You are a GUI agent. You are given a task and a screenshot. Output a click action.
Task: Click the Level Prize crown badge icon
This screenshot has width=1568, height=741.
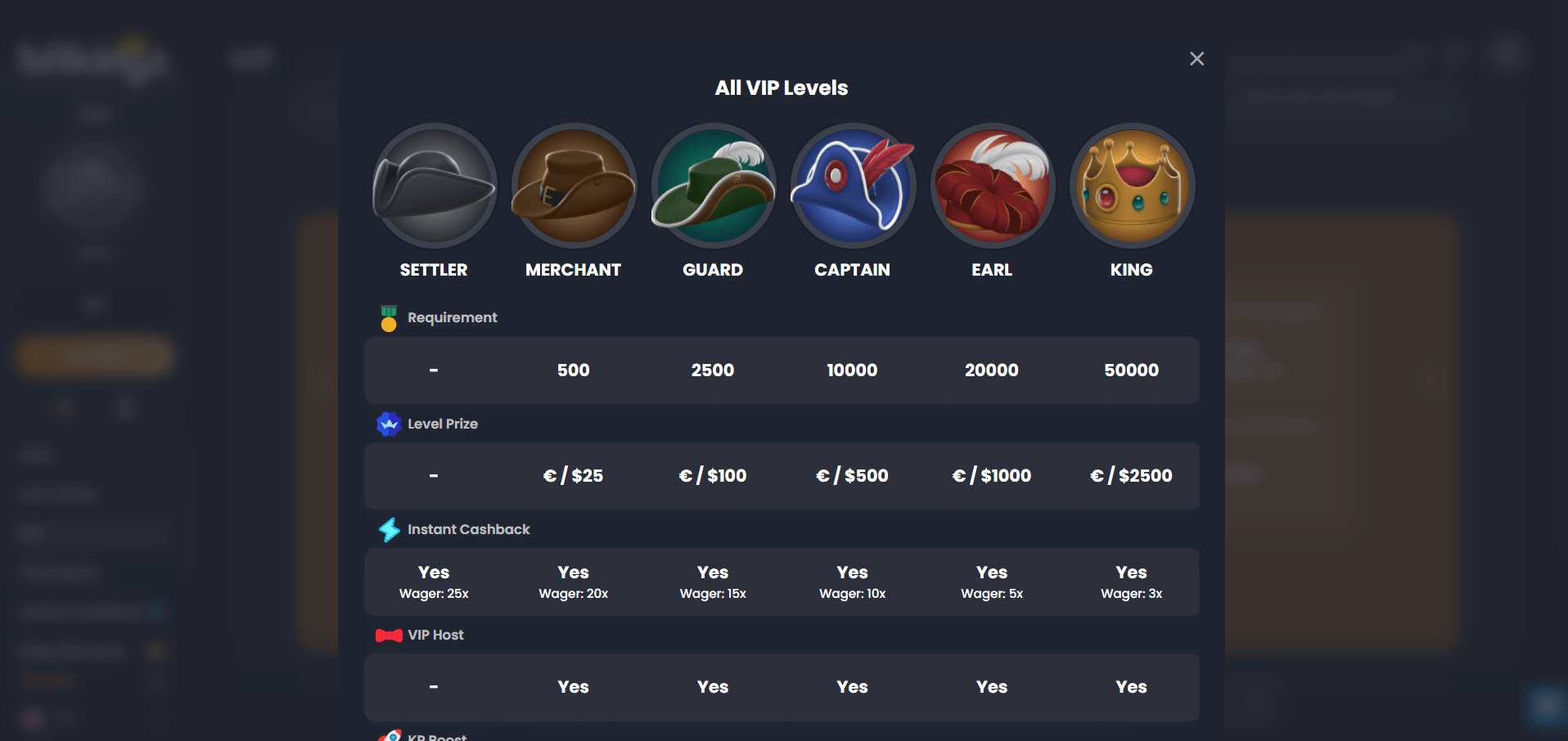tap(389, 424)
